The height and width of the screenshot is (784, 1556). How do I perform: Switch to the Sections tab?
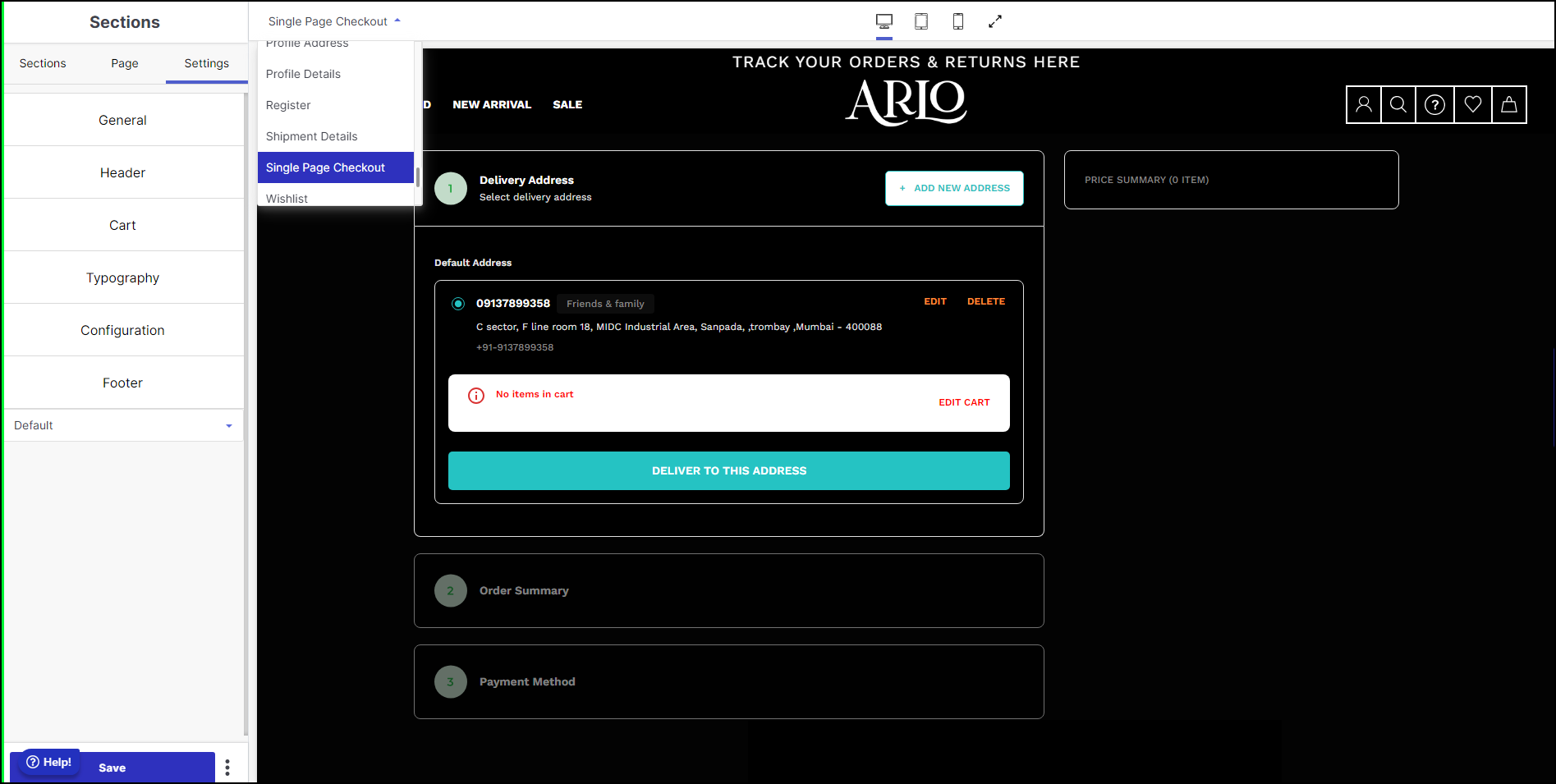pyautogui.click(x=43, y=63)
